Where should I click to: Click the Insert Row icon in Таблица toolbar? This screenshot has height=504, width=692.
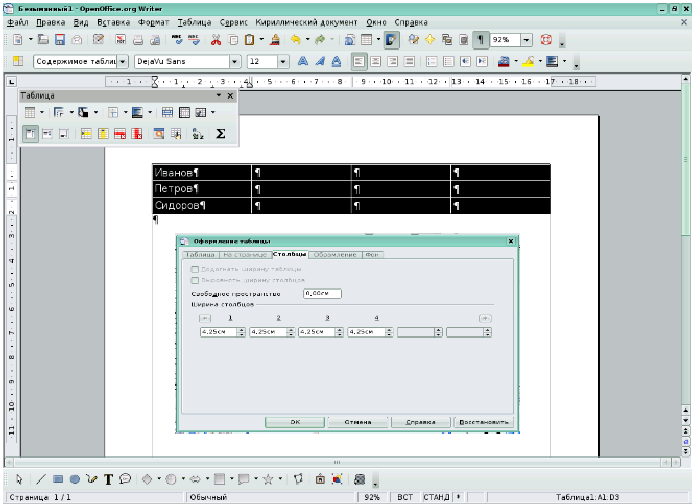(x=86, y=133)
